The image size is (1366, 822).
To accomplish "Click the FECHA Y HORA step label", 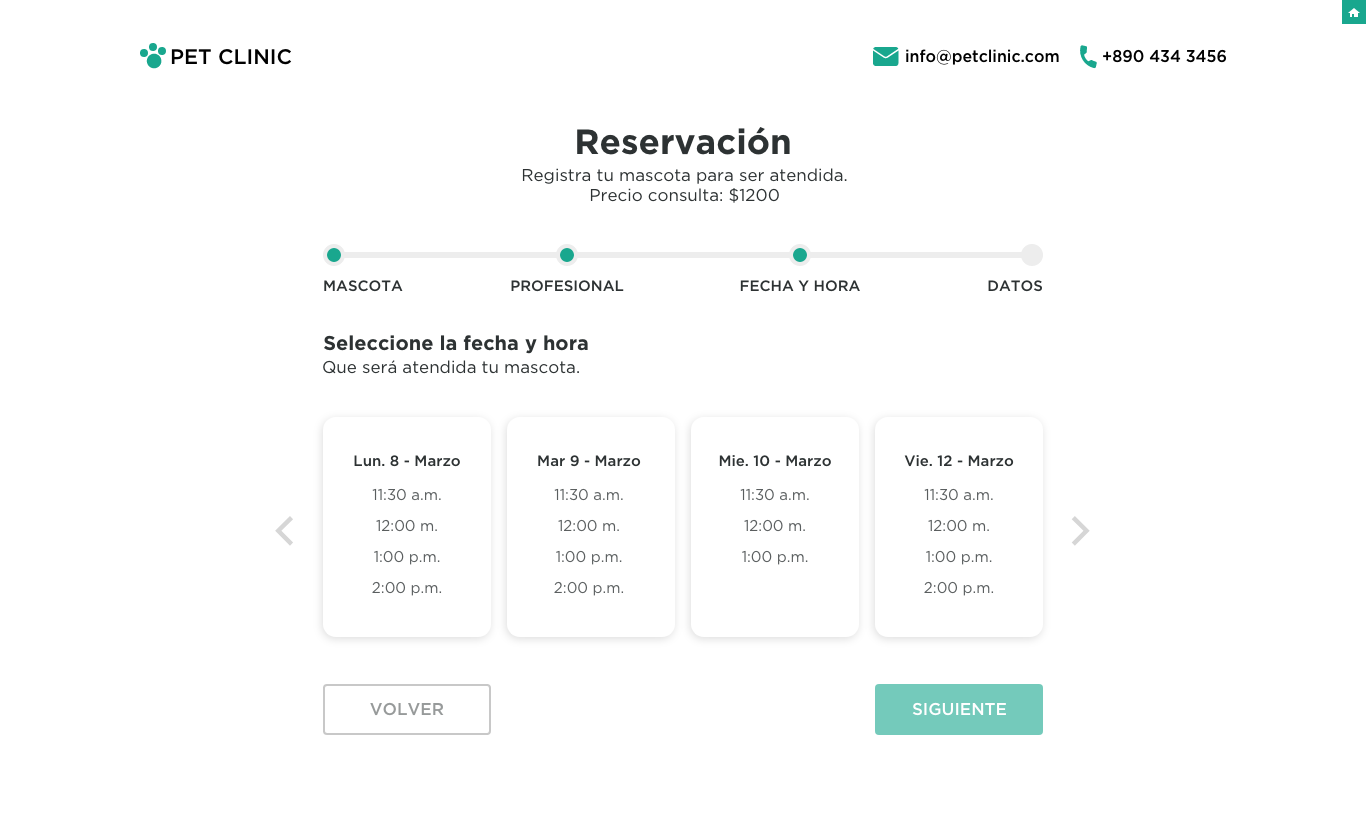I will coord(800,286).
